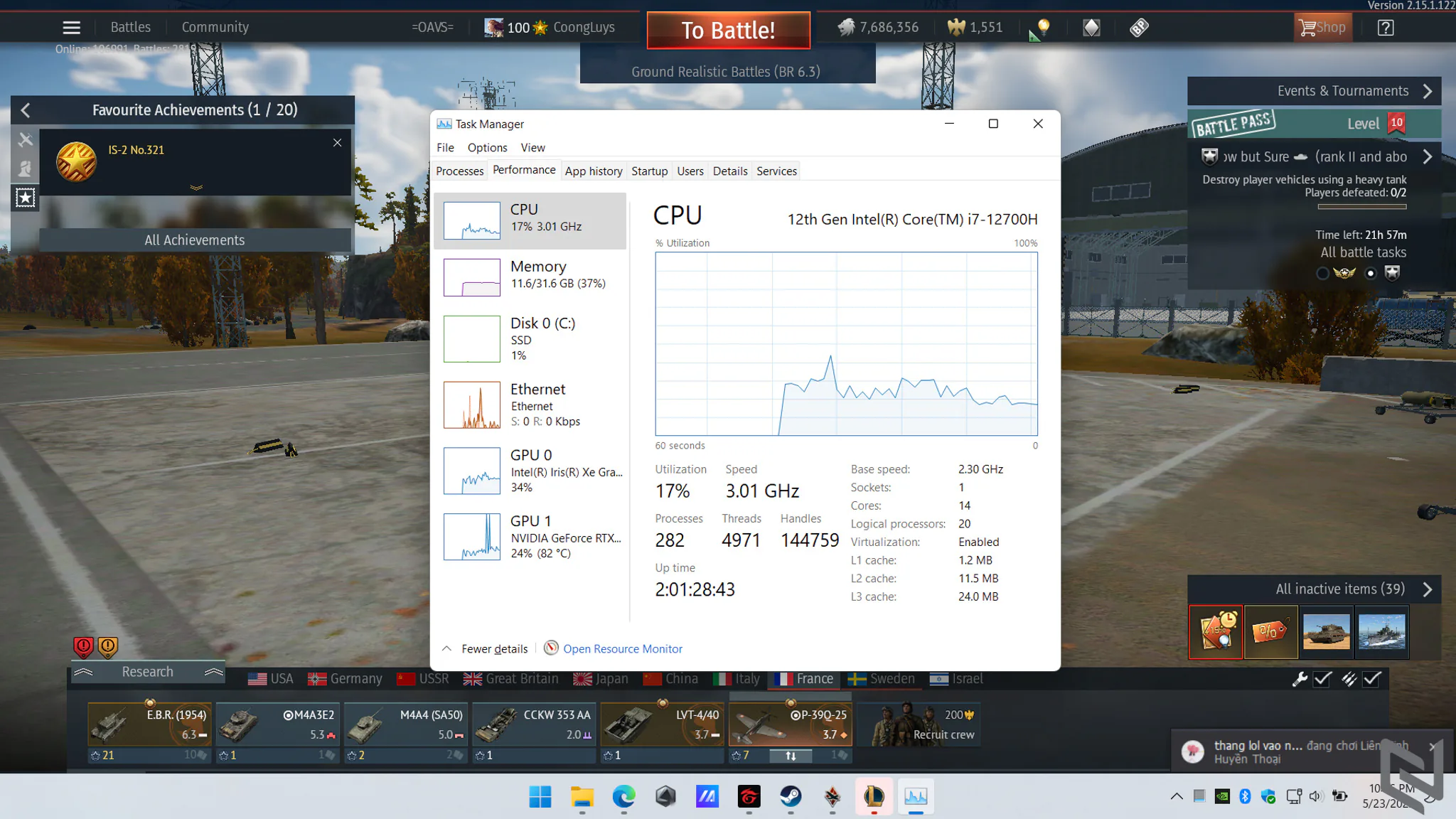Switch to App history tab
Image resolution: width=1456 pixels, height=819 pixels.
(x=594, y=171)
